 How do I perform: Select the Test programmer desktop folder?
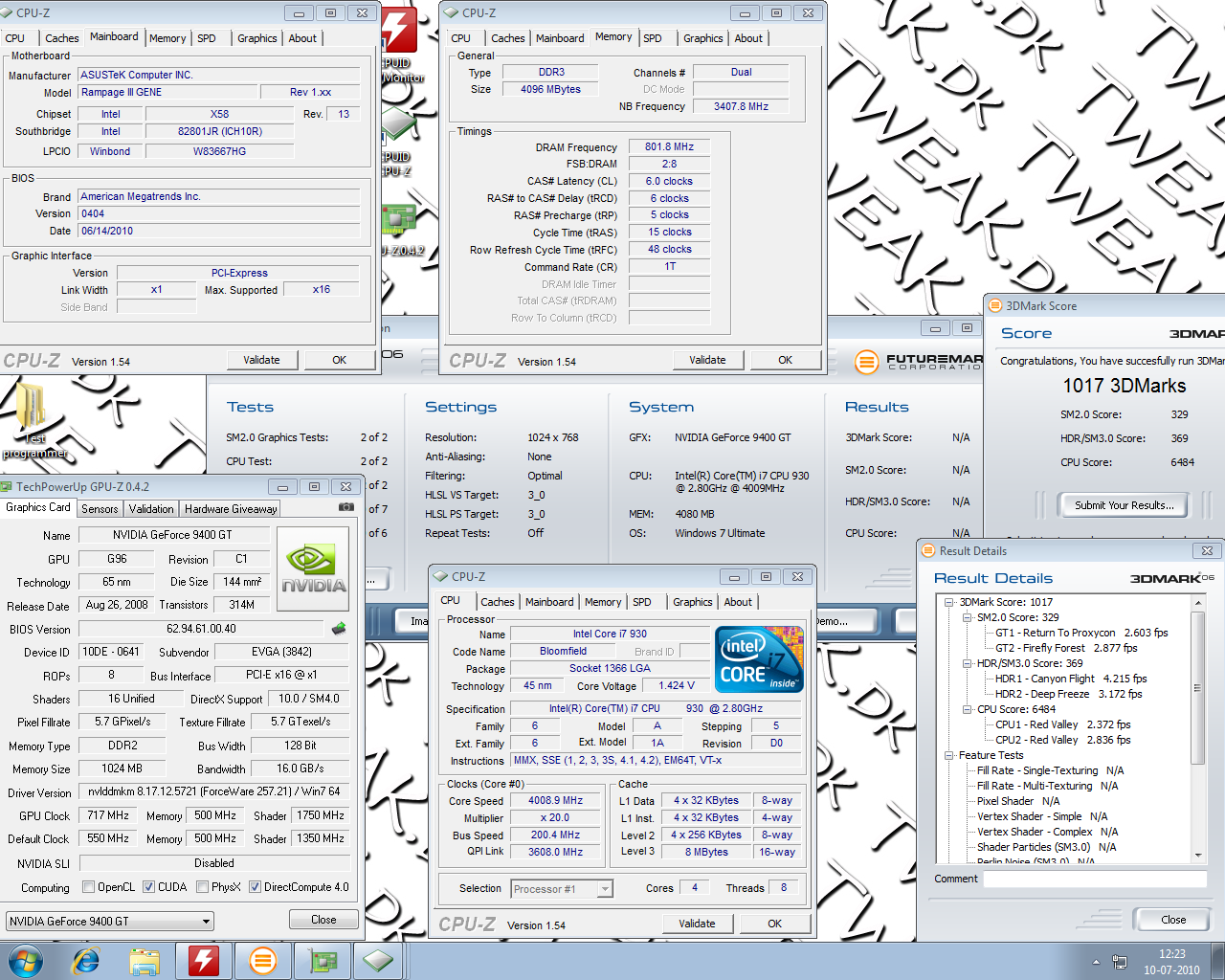tap(33, 421)
